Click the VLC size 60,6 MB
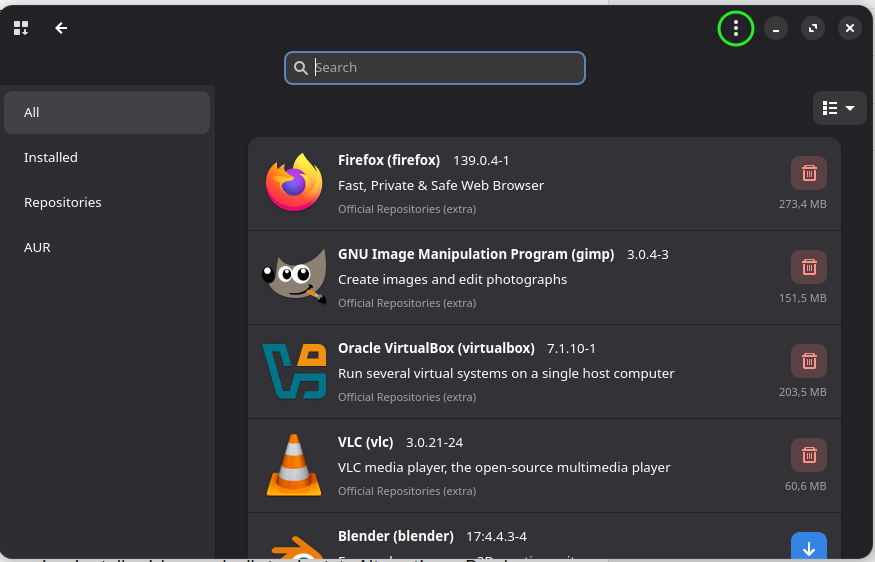The image size is (875, 562). pos(805,486)
